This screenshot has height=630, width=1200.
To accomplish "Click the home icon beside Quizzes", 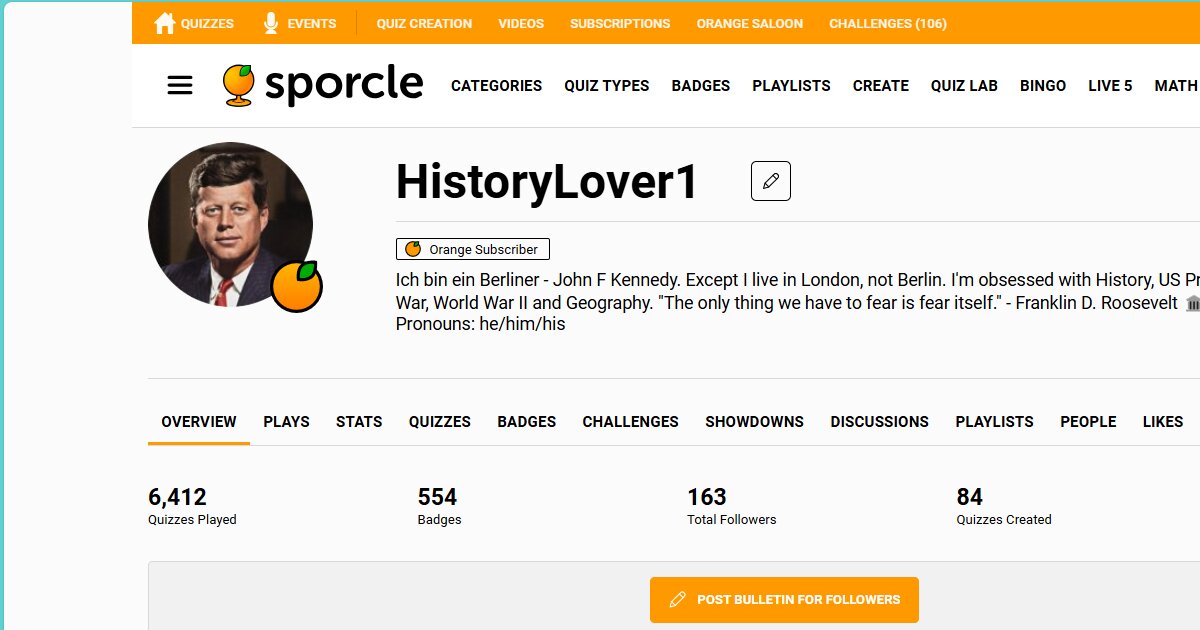I will [165, 23].
